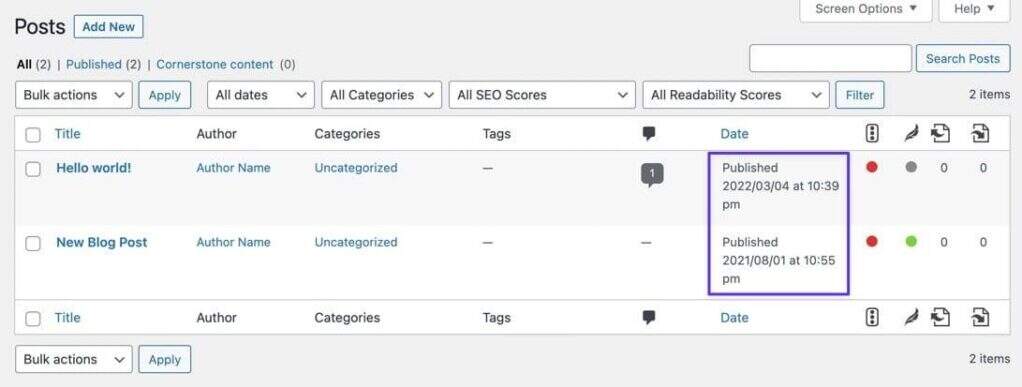Click green readability dot for New Blog Post
The height and width of the screenshot is (387, 1022).
(911, 242)
